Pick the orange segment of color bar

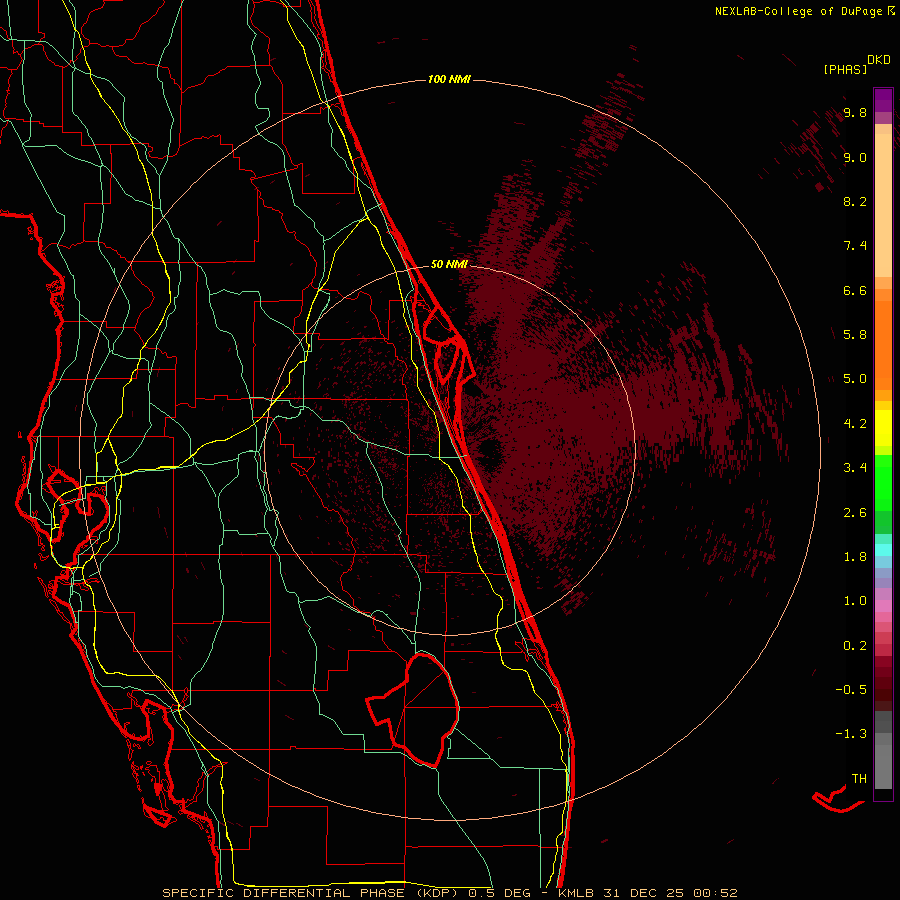coord(883,344)
